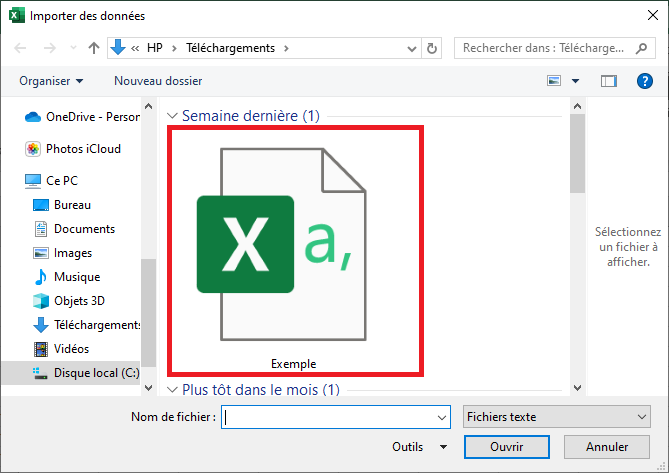Click the Disque local drive icon
This screenshot has width=669, height=473.
tap(40, 373)
